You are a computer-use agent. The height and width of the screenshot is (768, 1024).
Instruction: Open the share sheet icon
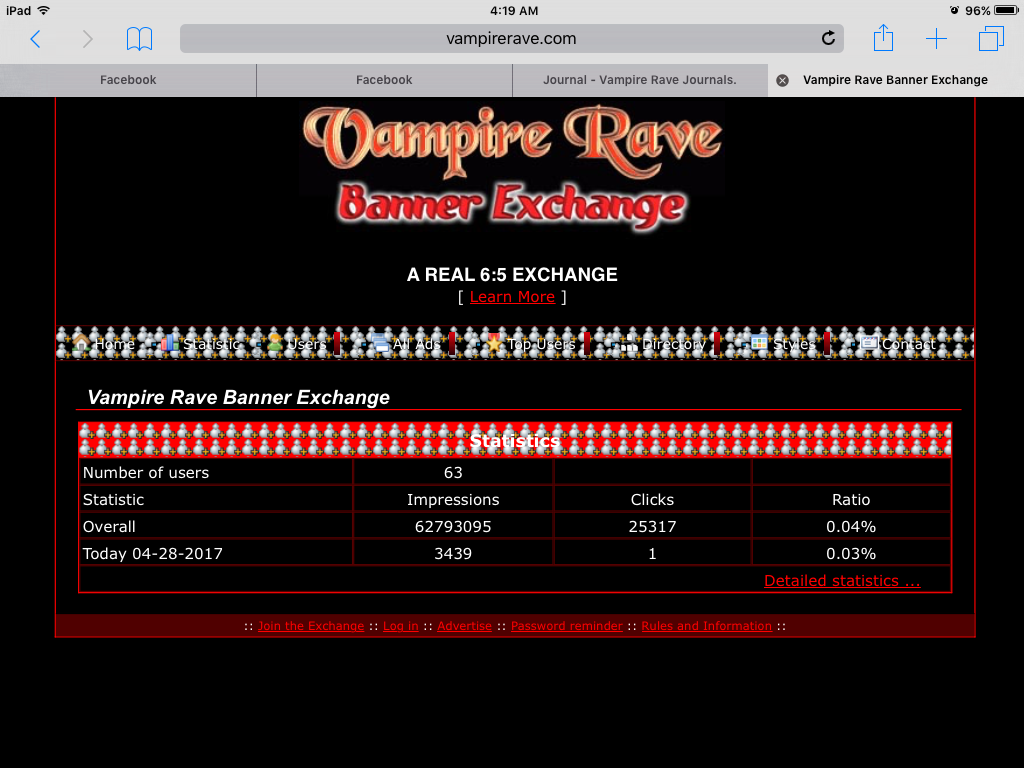tap(883, 38)
